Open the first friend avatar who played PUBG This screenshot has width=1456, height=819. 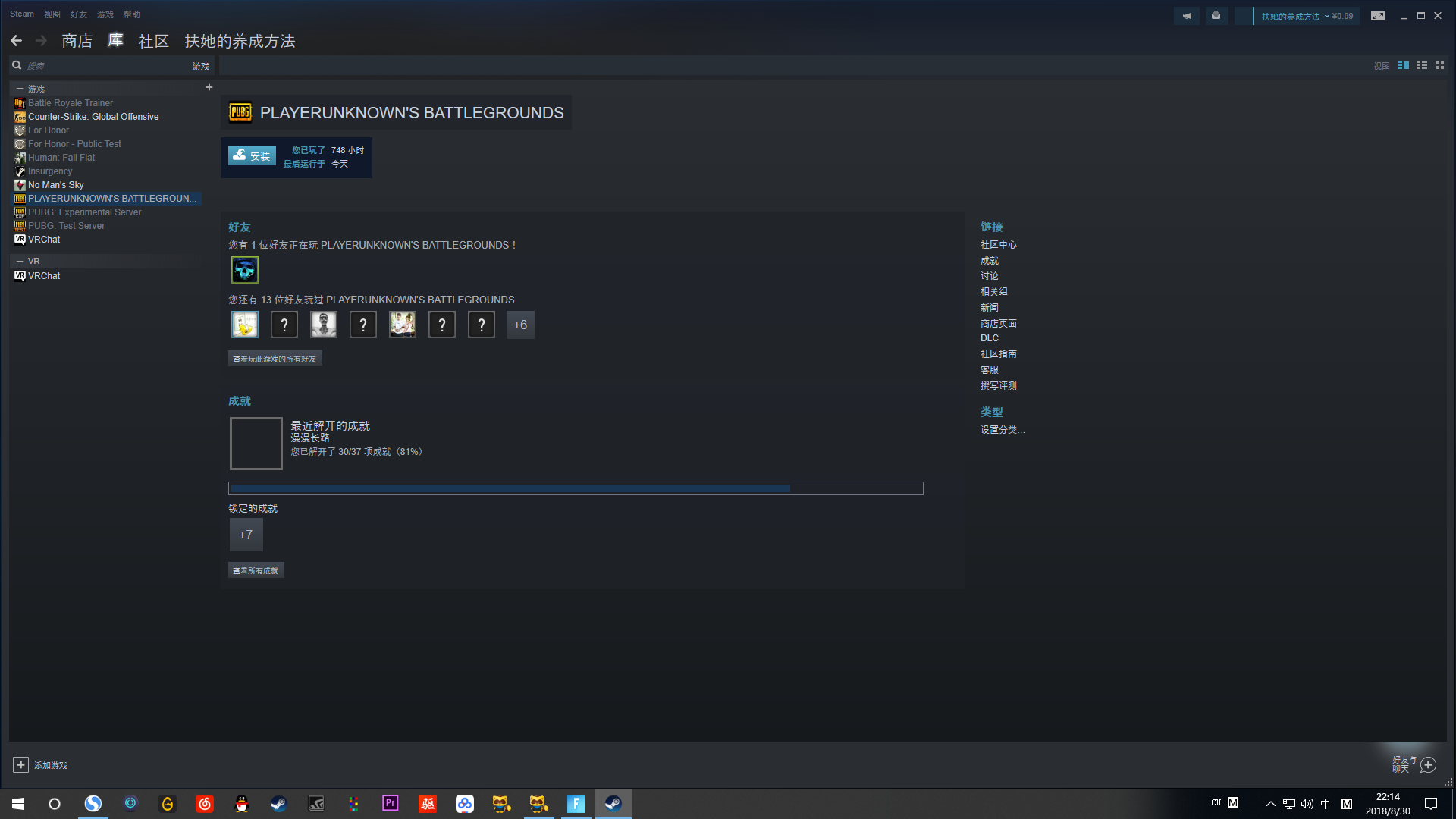[x=245, y=325]
